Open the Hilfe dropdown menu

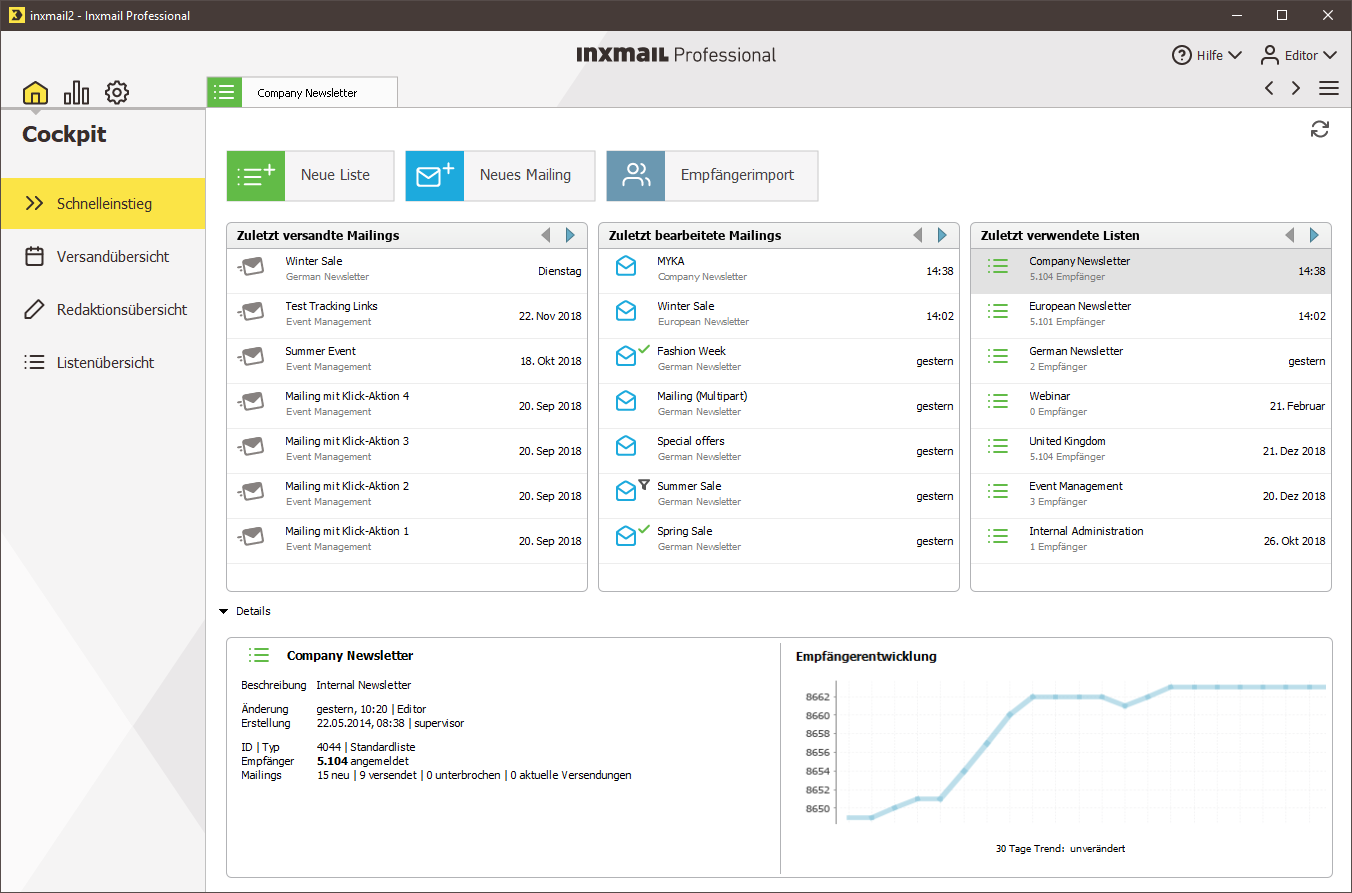[x=1207, y=55]
